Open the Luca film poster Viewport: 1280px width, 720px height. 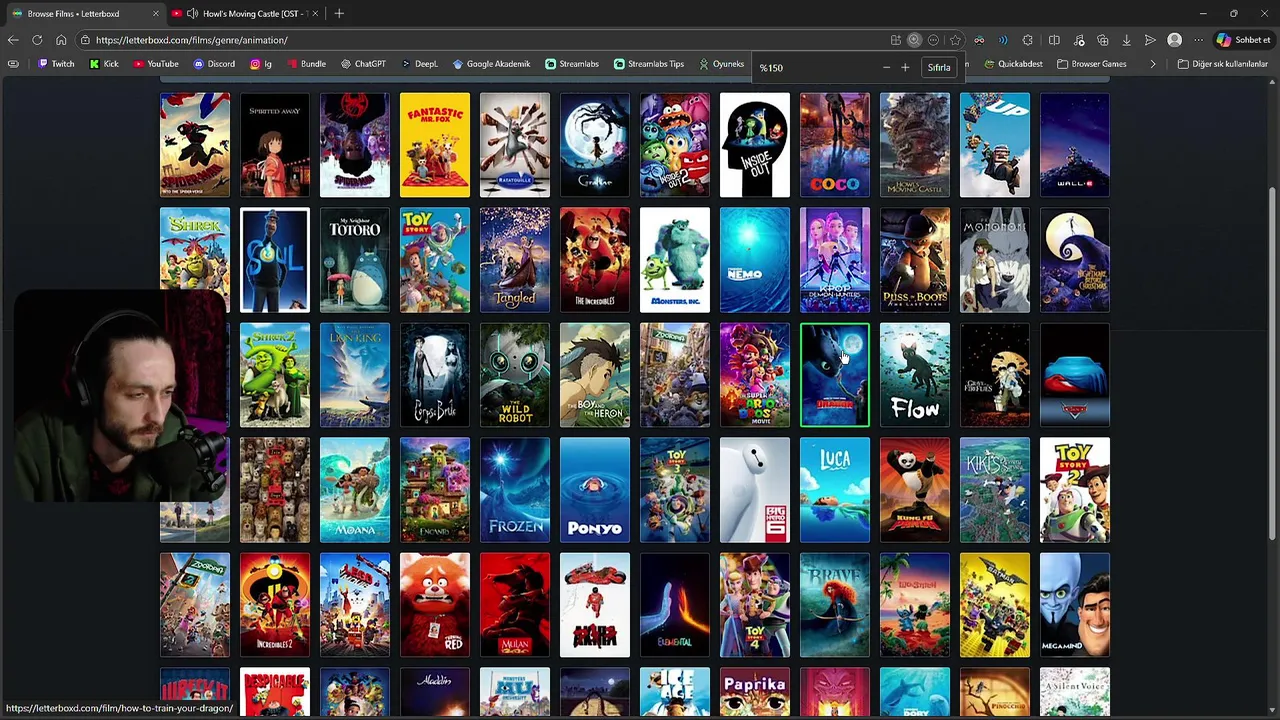point(835,490)
